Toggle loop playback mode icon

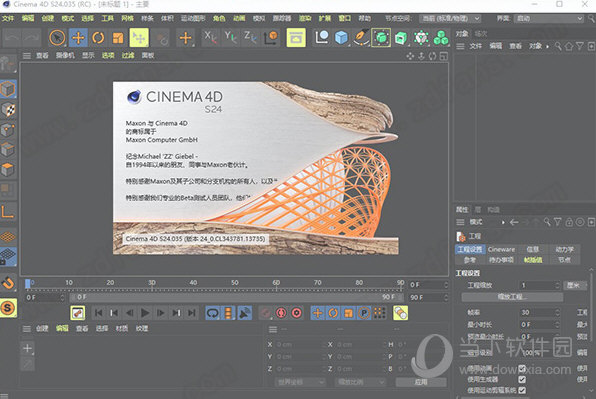coord(212,313)
